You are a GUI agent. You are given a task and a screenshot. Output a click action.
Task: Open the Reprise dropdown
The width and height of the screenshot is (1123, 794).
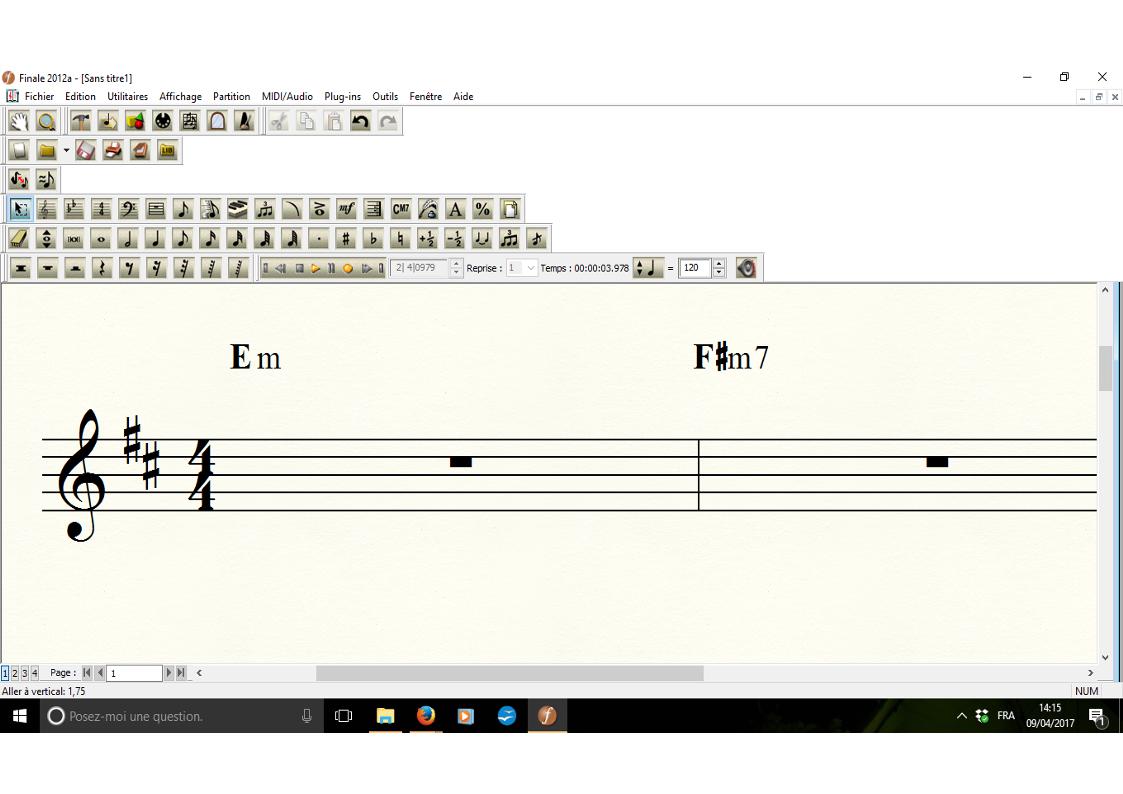coord(530,268)
